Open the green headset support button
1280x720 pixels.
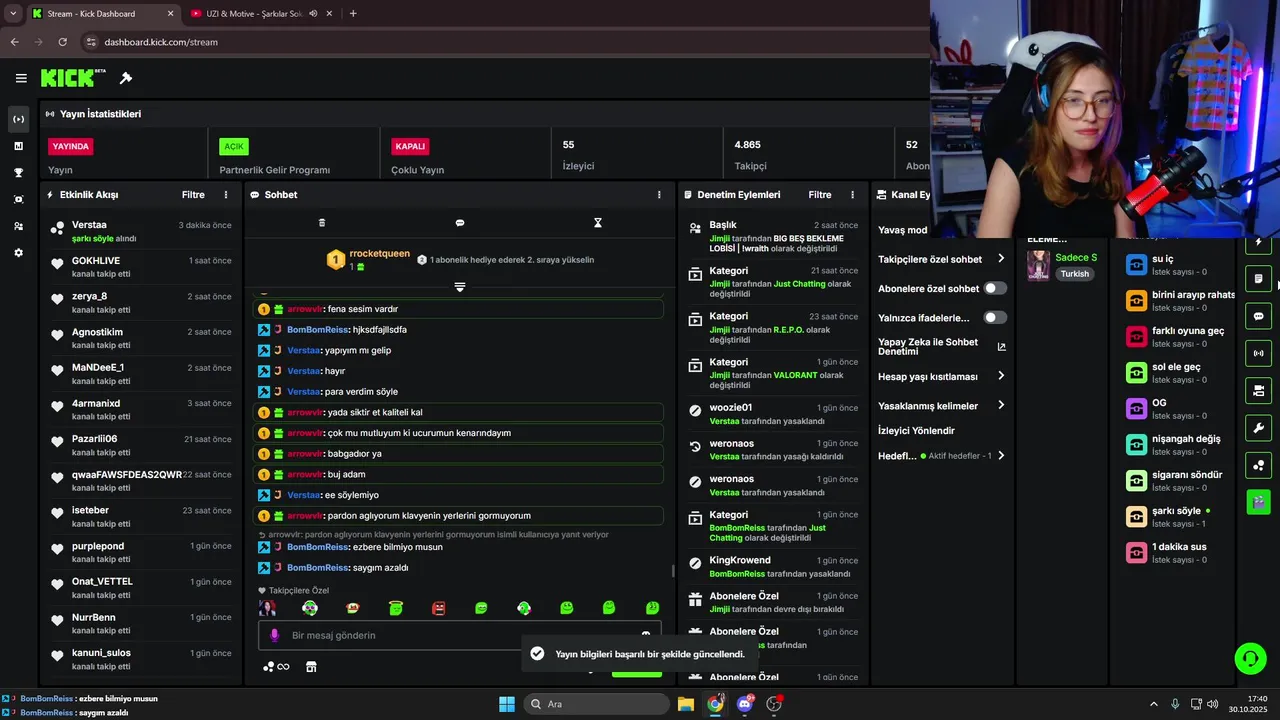click(1250, 658)
